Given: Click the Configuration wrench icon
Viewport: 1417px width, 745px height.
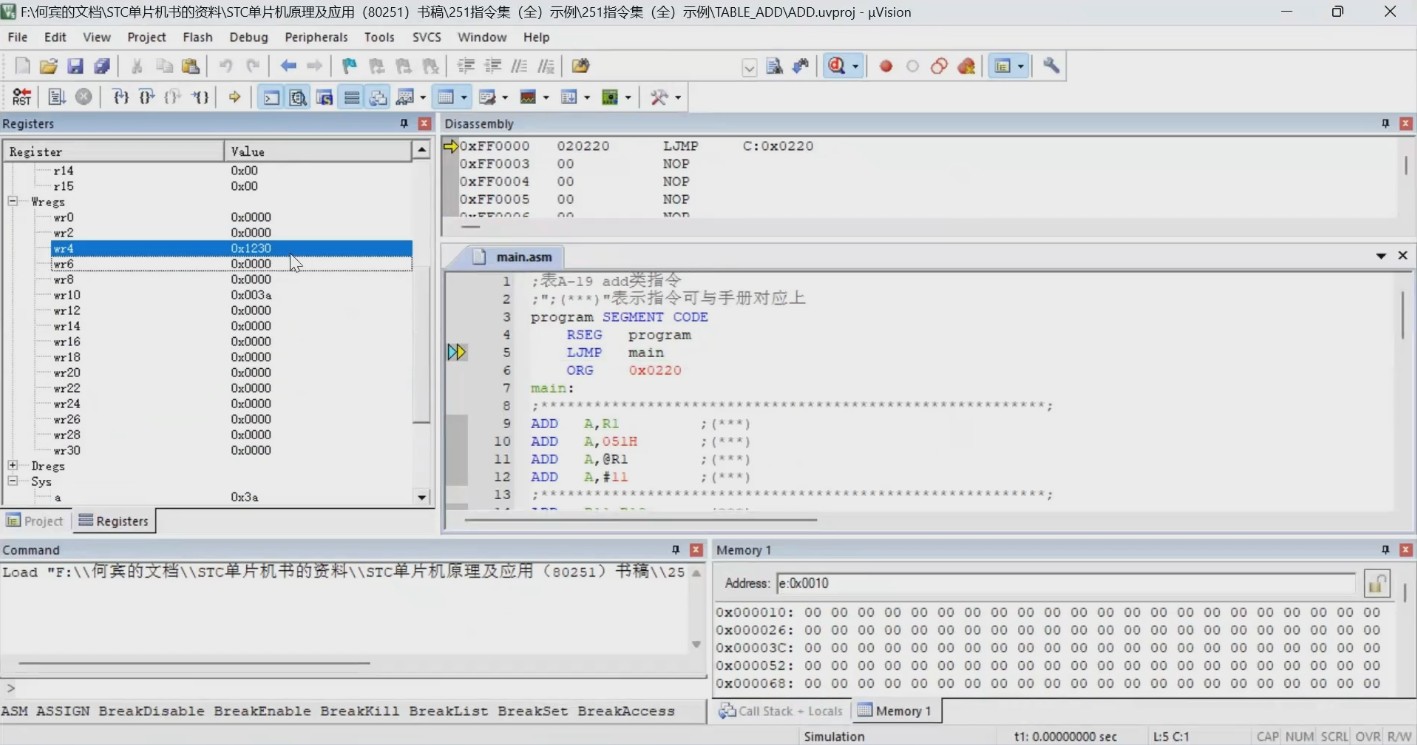Looking at the screenshot, I should (x=1051, y=66).
